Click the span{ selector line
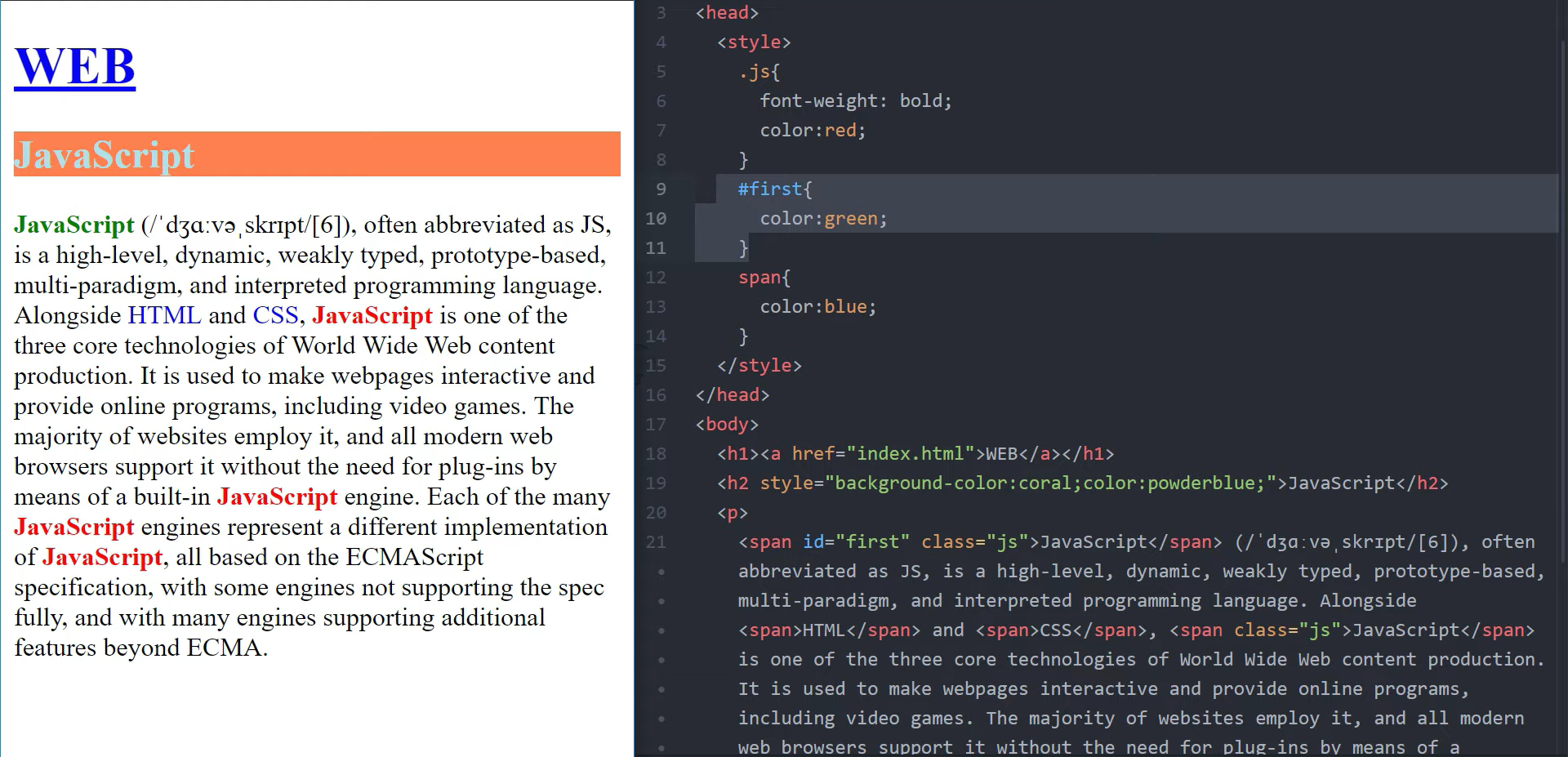The image size is (1568, 757). [764, 278]
